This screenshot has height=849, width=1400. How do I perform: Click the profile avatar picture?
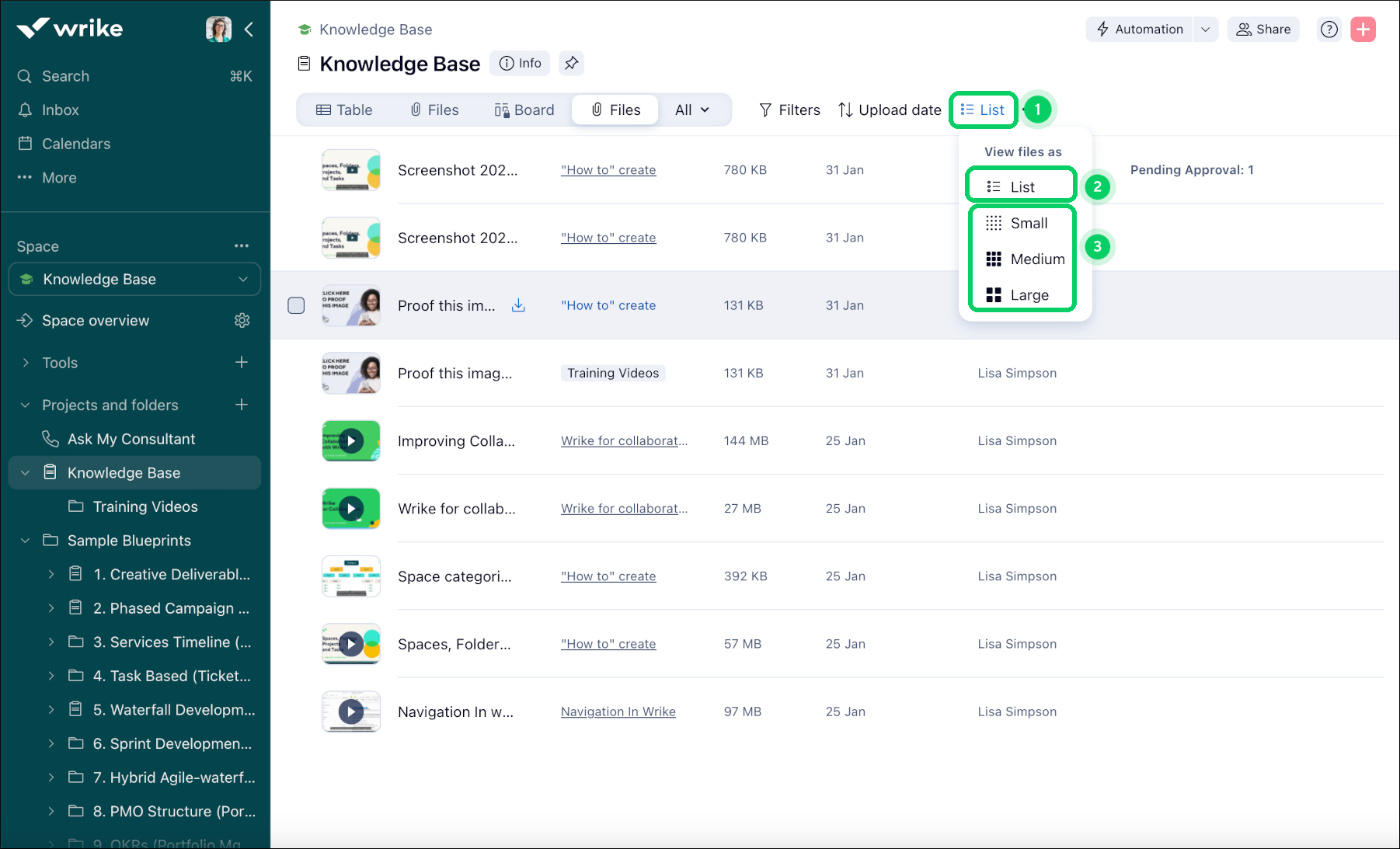tap(218, 28)
